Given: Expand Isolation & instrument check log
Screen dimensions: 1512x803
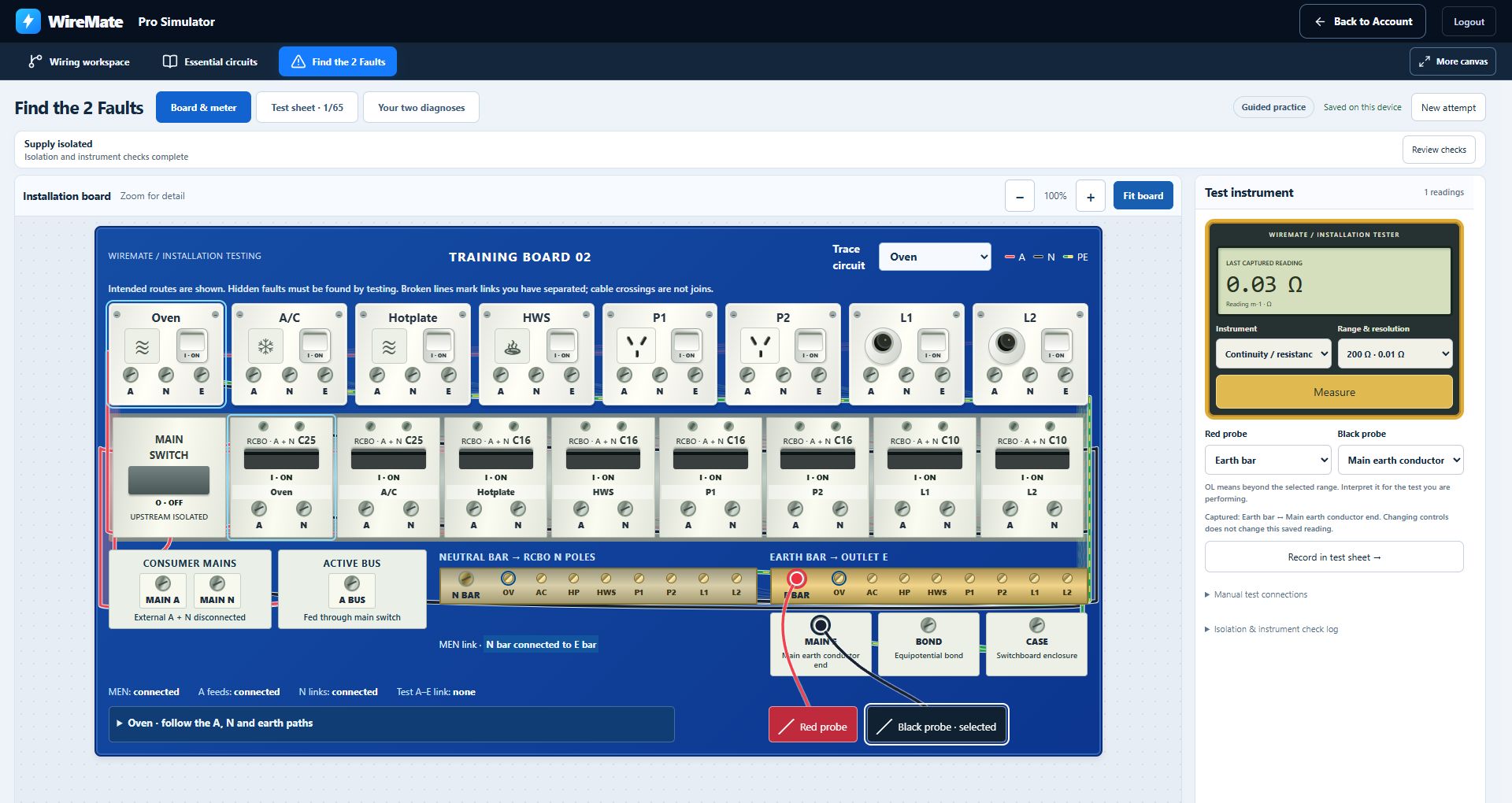Looking at the screenshot, I should point(1271,629).
